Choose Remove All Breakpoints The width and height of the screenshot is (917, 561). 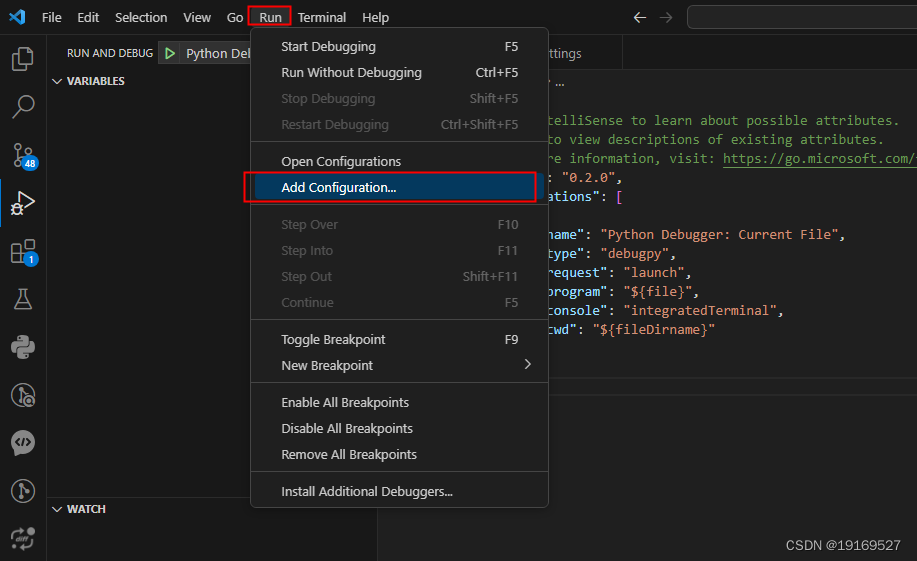(x=399, y=455)
